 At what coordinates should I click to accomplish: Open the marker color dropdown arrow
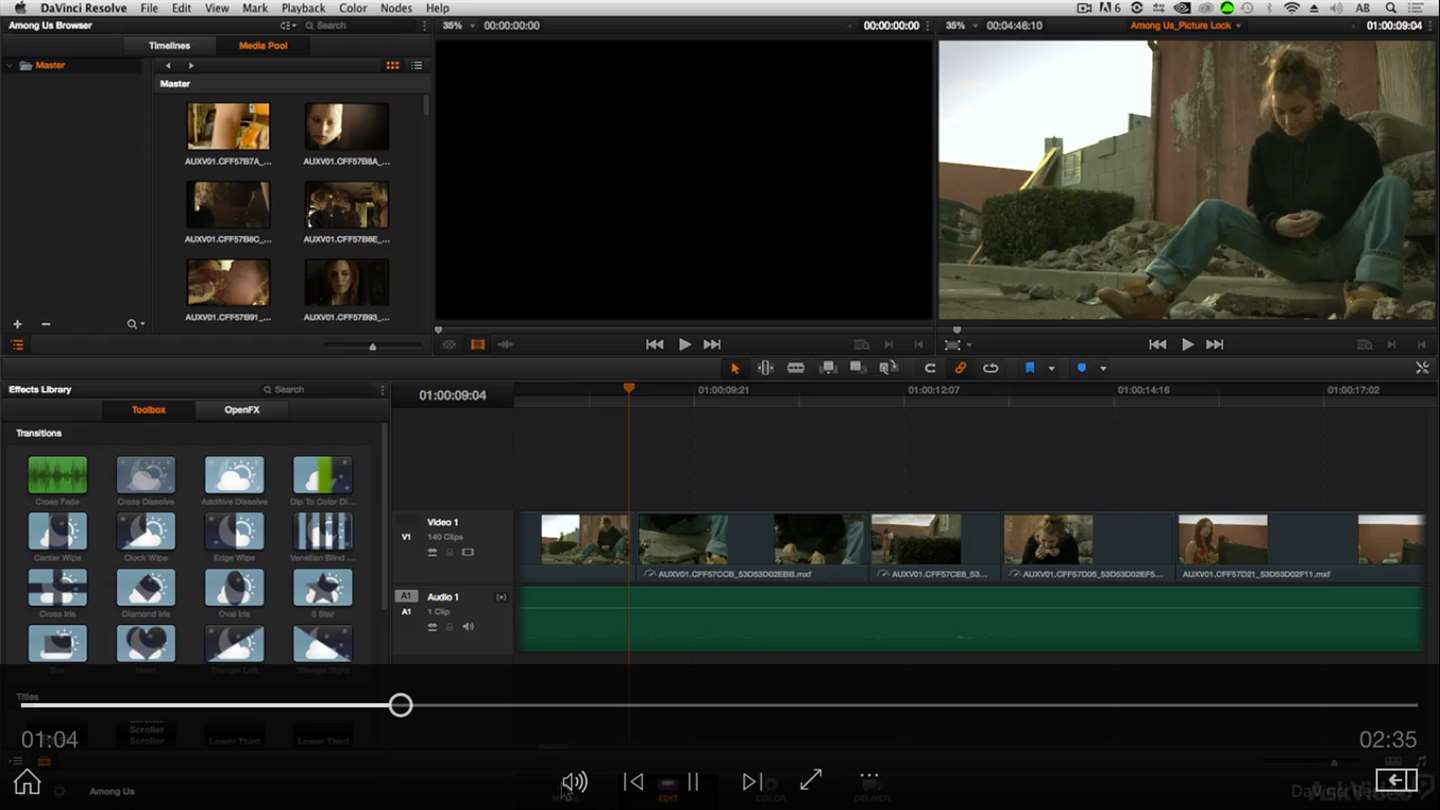pos(1103,368)
